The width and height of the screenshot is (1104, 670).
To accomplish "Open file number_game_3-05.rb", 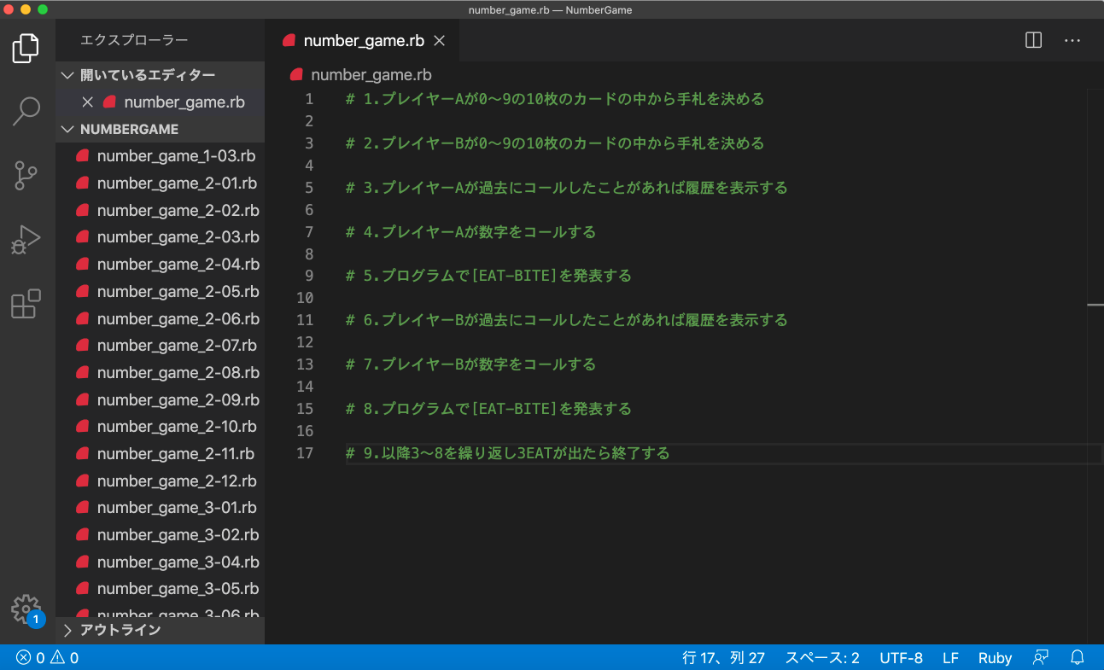I will 160,588.
